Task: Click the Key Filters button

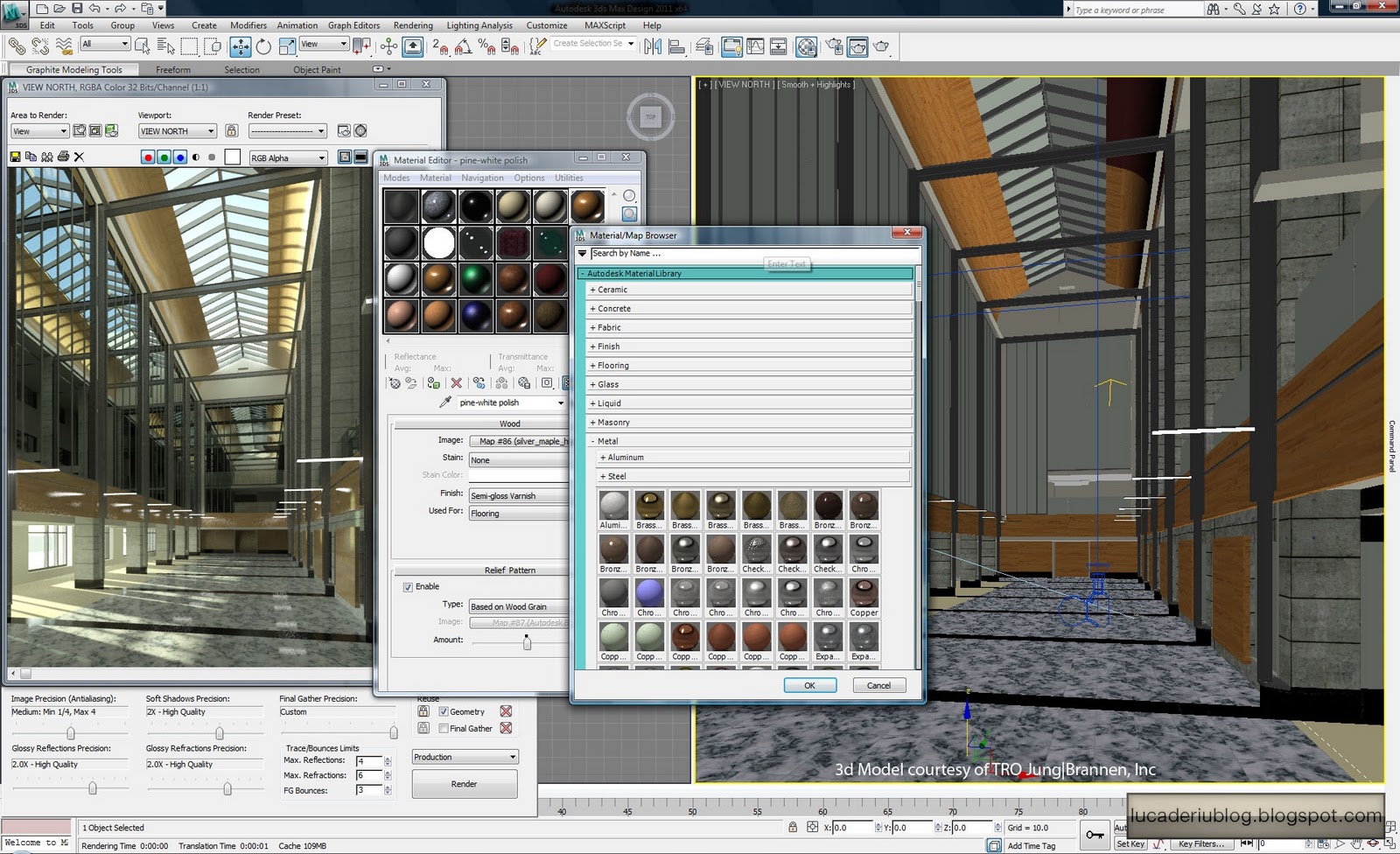Action: [x=1200, y=843]
